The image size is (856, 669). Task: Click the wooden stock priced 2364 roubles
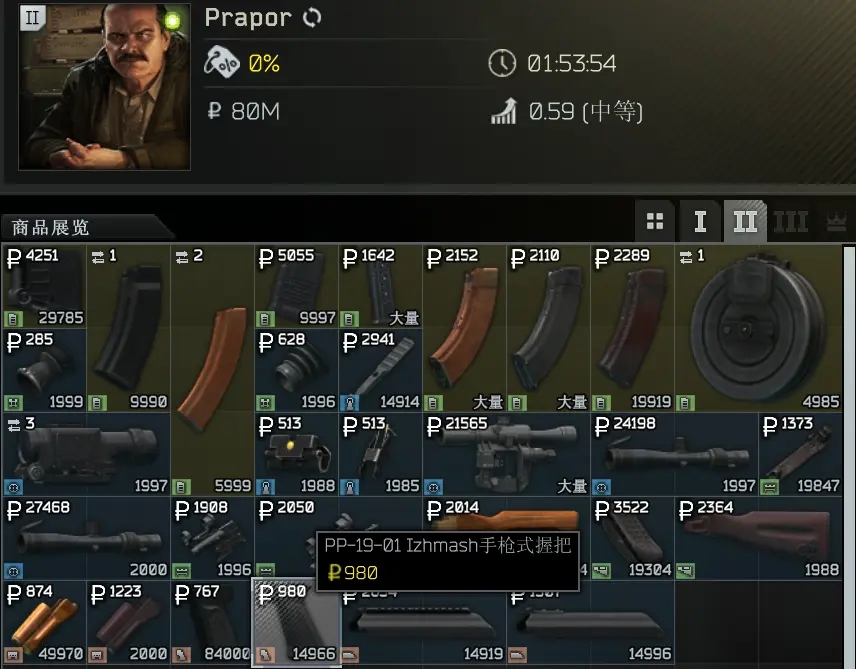[x=758, y=538]
